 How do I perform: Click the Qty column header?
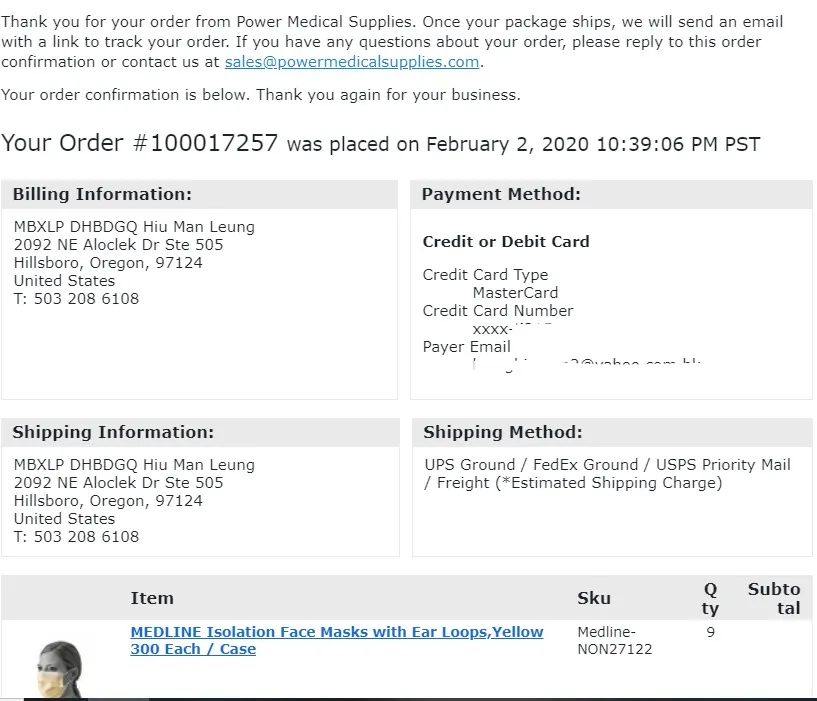pos(710,598)
